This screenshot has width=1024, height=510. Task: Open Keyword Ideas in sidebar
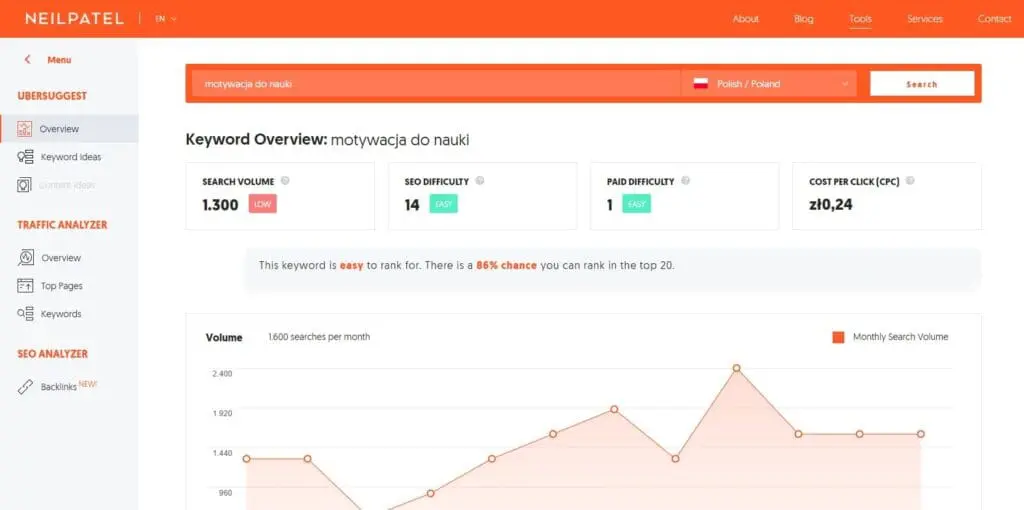tap(71, 157)
